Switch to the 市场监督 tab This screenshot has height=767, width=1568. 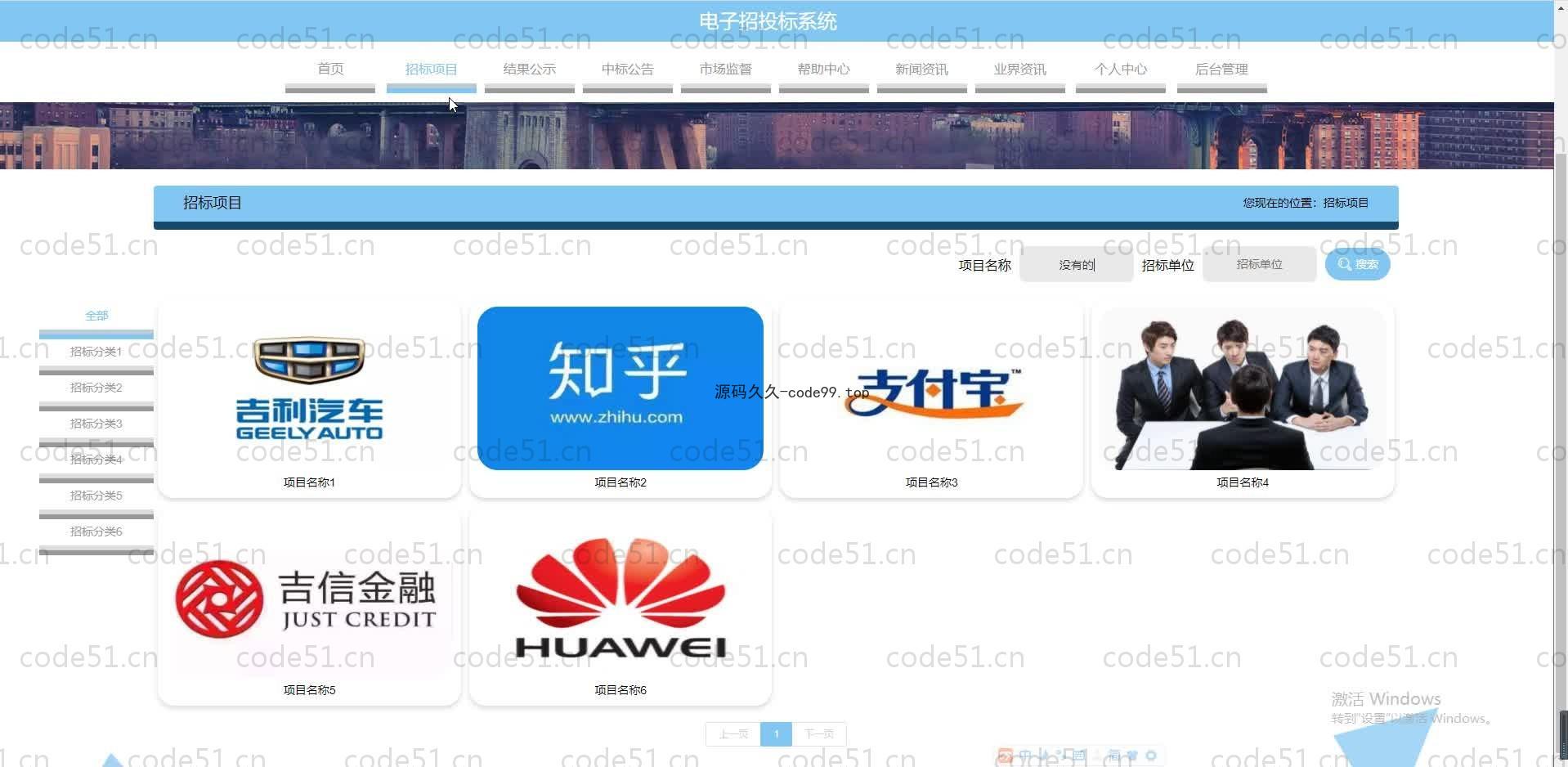pos(725,70)
